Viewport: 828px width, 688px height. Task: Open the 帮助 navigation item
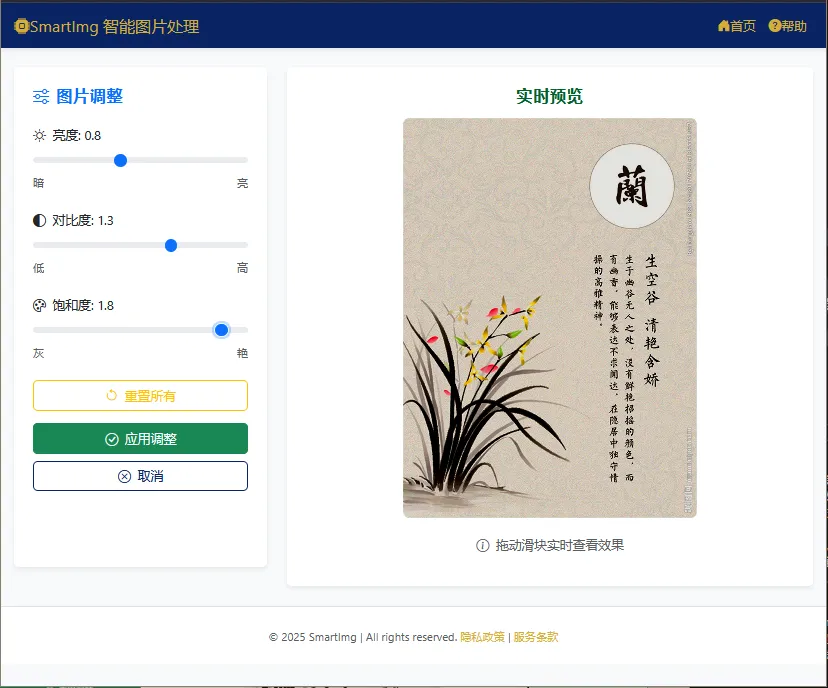click(787, 26)
